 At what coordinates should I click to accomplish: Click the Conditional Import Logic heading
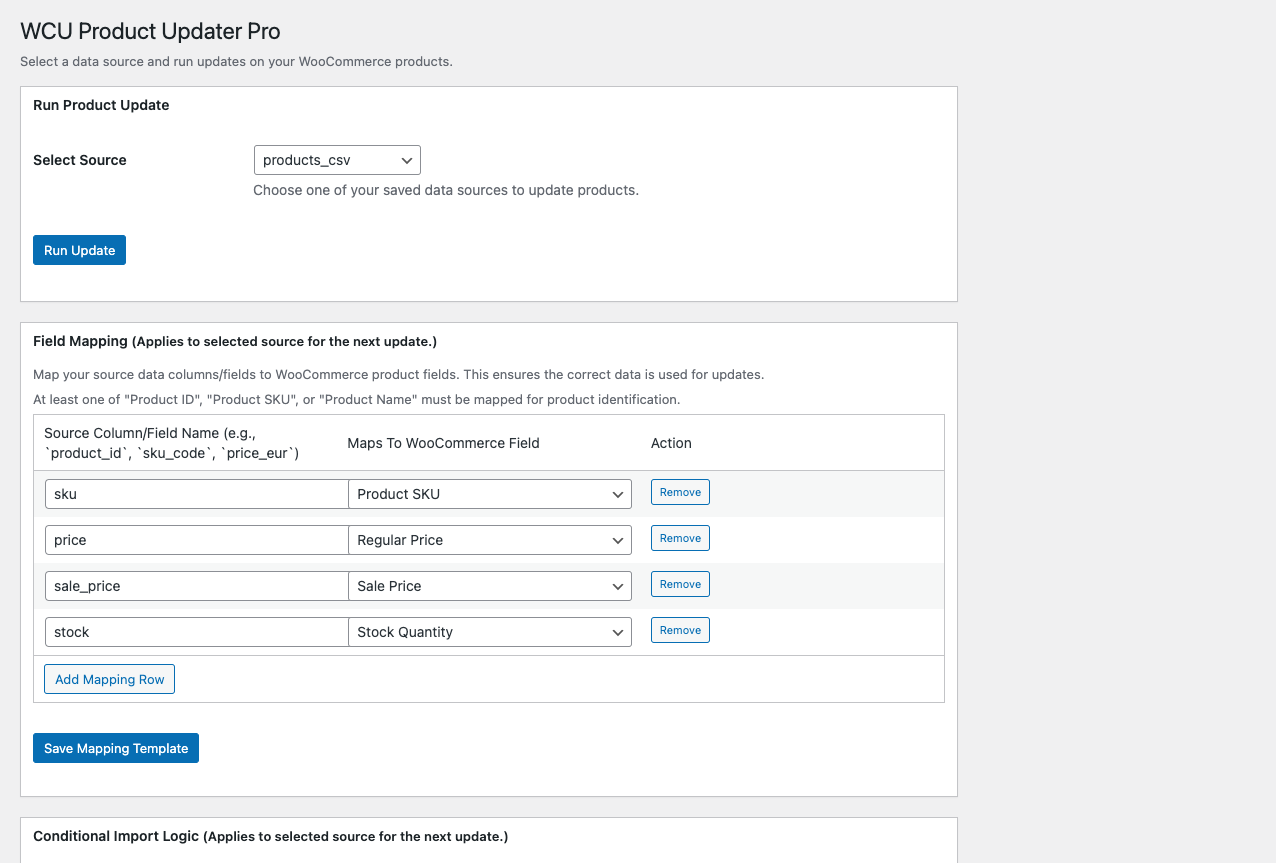(x=270, y=836)
